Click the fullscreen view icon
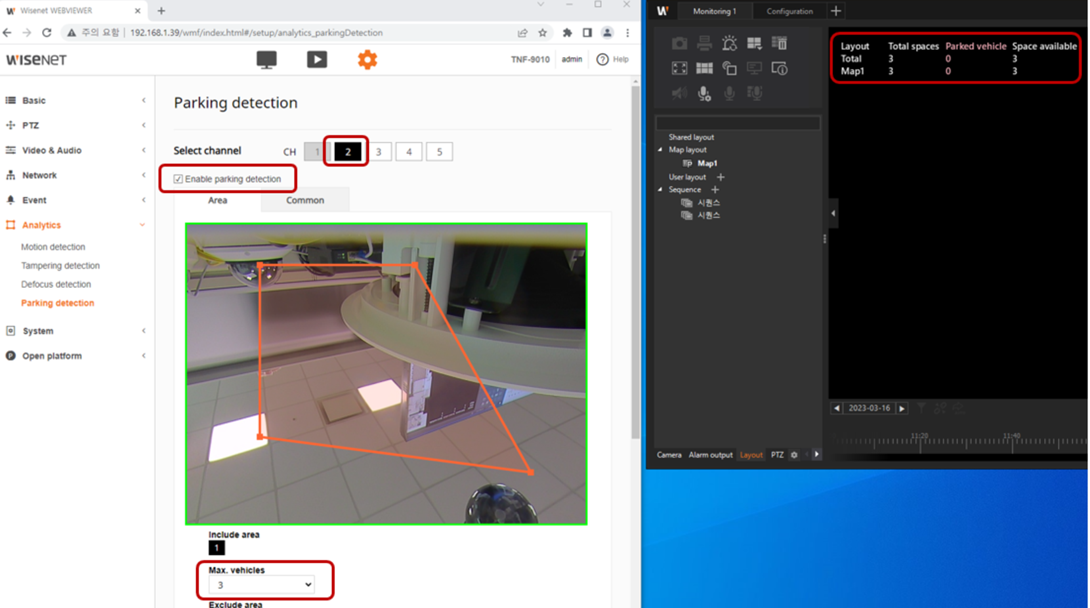 pyautogui.click(x=679, y=68)
